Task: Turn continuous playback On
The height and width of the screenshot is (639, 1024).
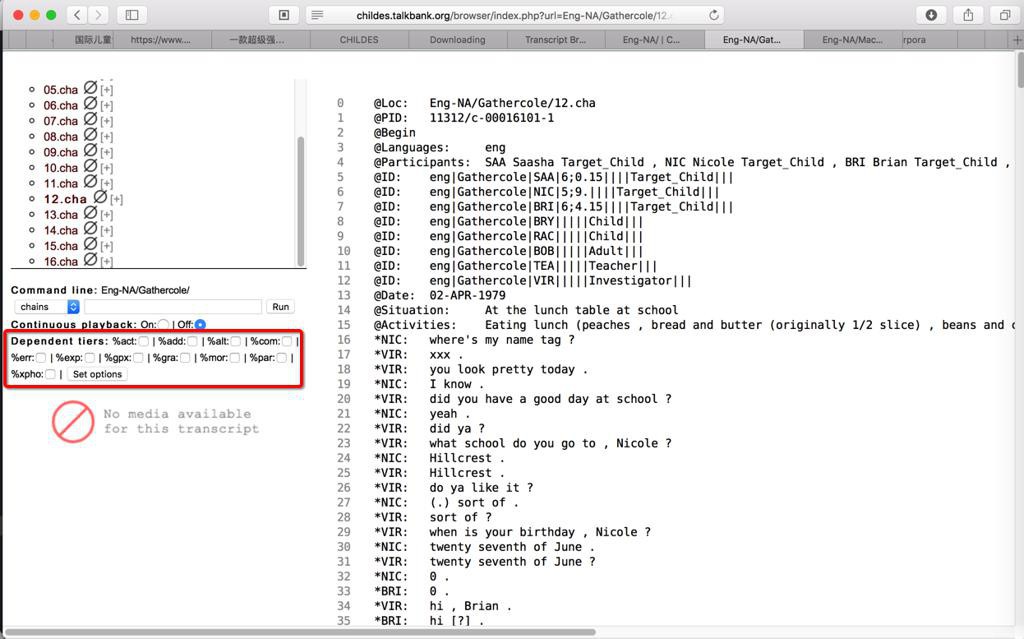Action: coord(163,325)
